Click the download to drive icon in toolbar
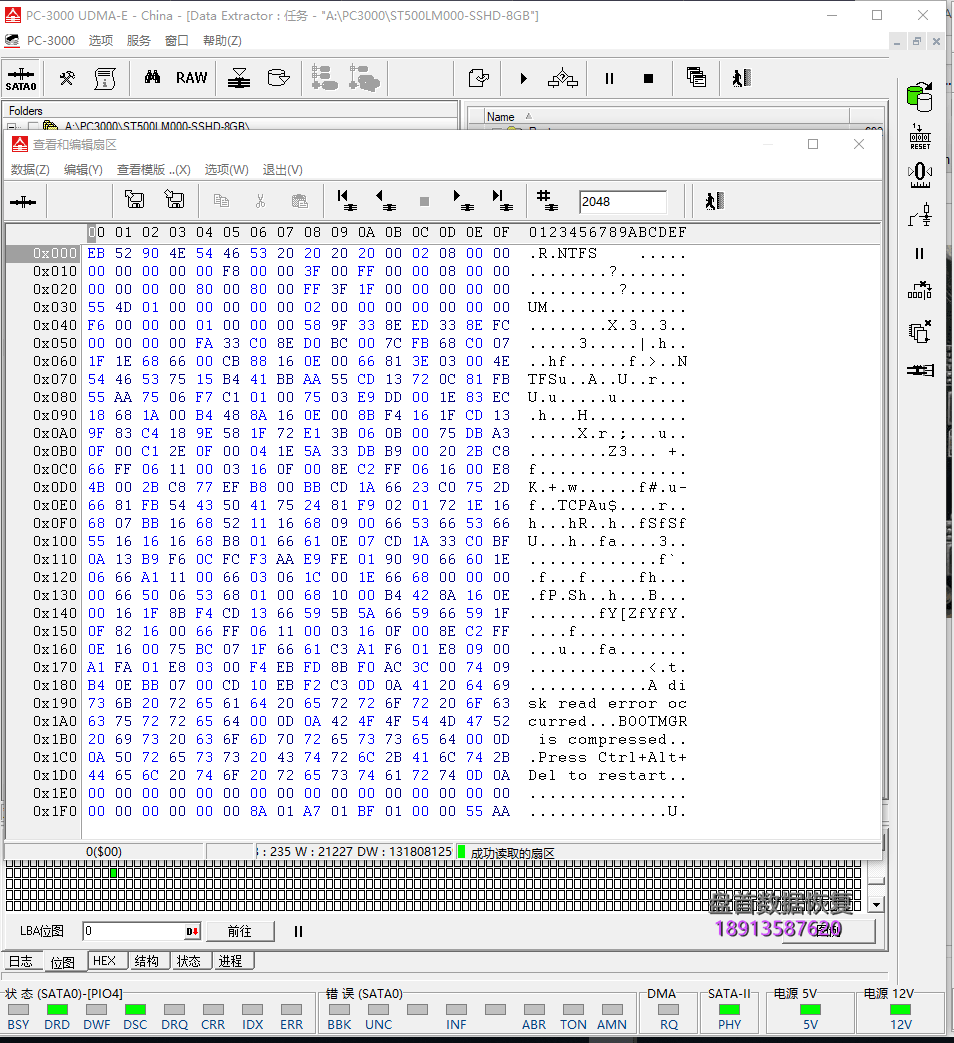 pos(239,78)
